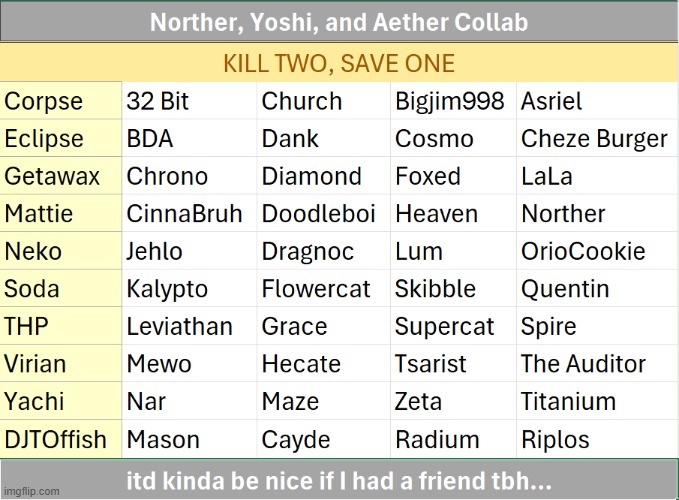This screenshot has height=500, width=679.
Task: Click the Corpse cell
Action: [x=61, y=101]
